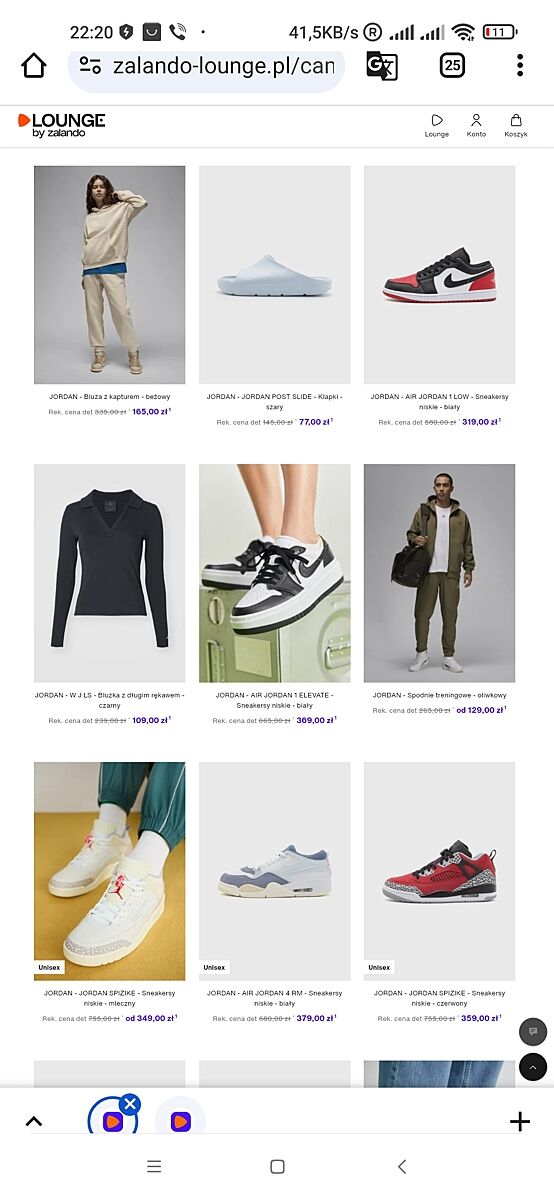Open site info icon in address bar
This screenshot has width=554, height=1200.
point(90,67)
